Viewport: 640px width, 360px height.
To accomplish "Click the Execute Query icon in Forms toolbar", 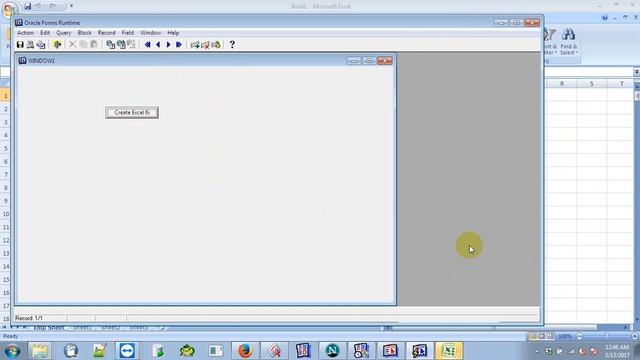I will click(121, 44).
